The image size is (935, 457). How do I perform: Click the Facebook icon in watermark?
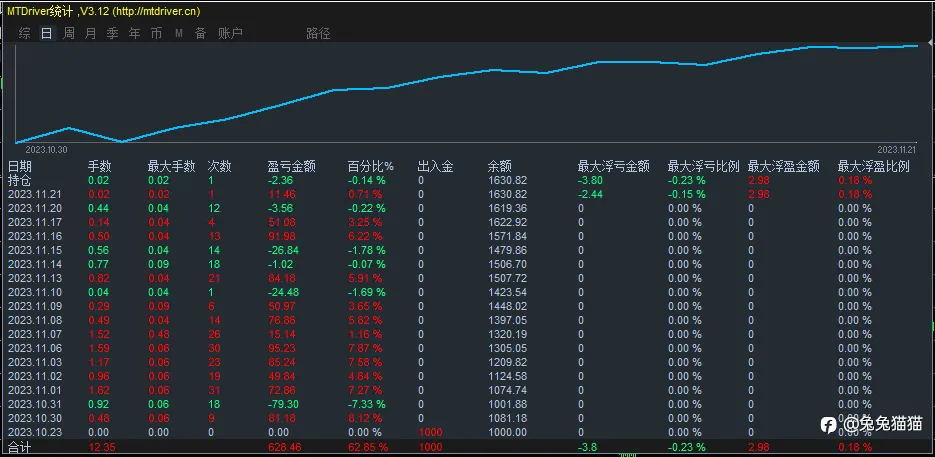coord(828,425)
